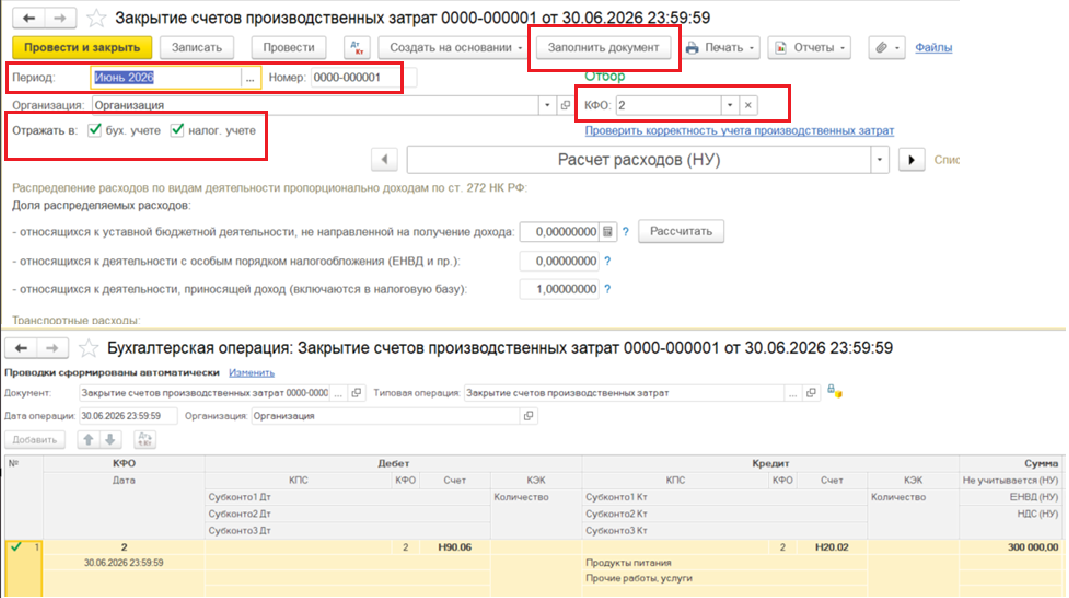Select debit account cell Н90.06
Screen dimensions: 1069x598
tap(454, 548)
